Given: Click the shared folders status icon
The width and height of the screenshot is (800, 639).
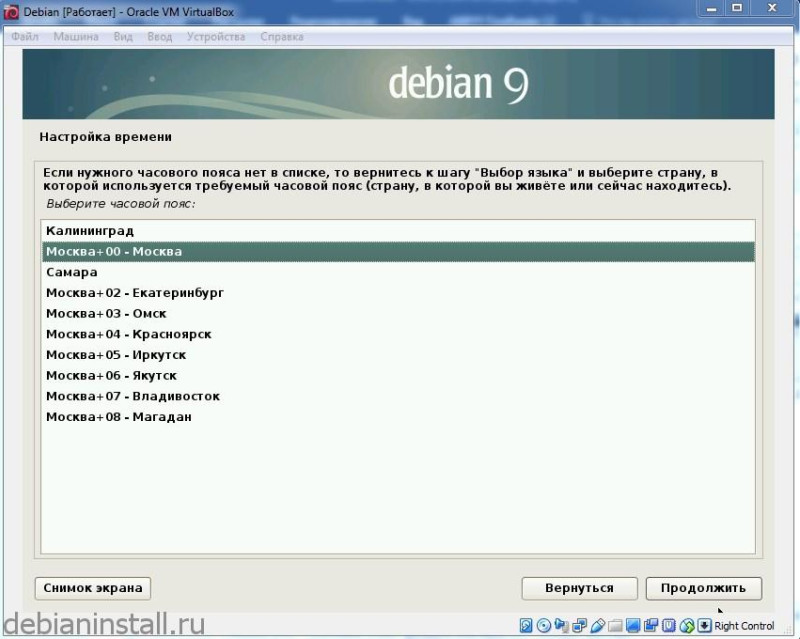Looking at the screenshot, I should pos(615,625).
